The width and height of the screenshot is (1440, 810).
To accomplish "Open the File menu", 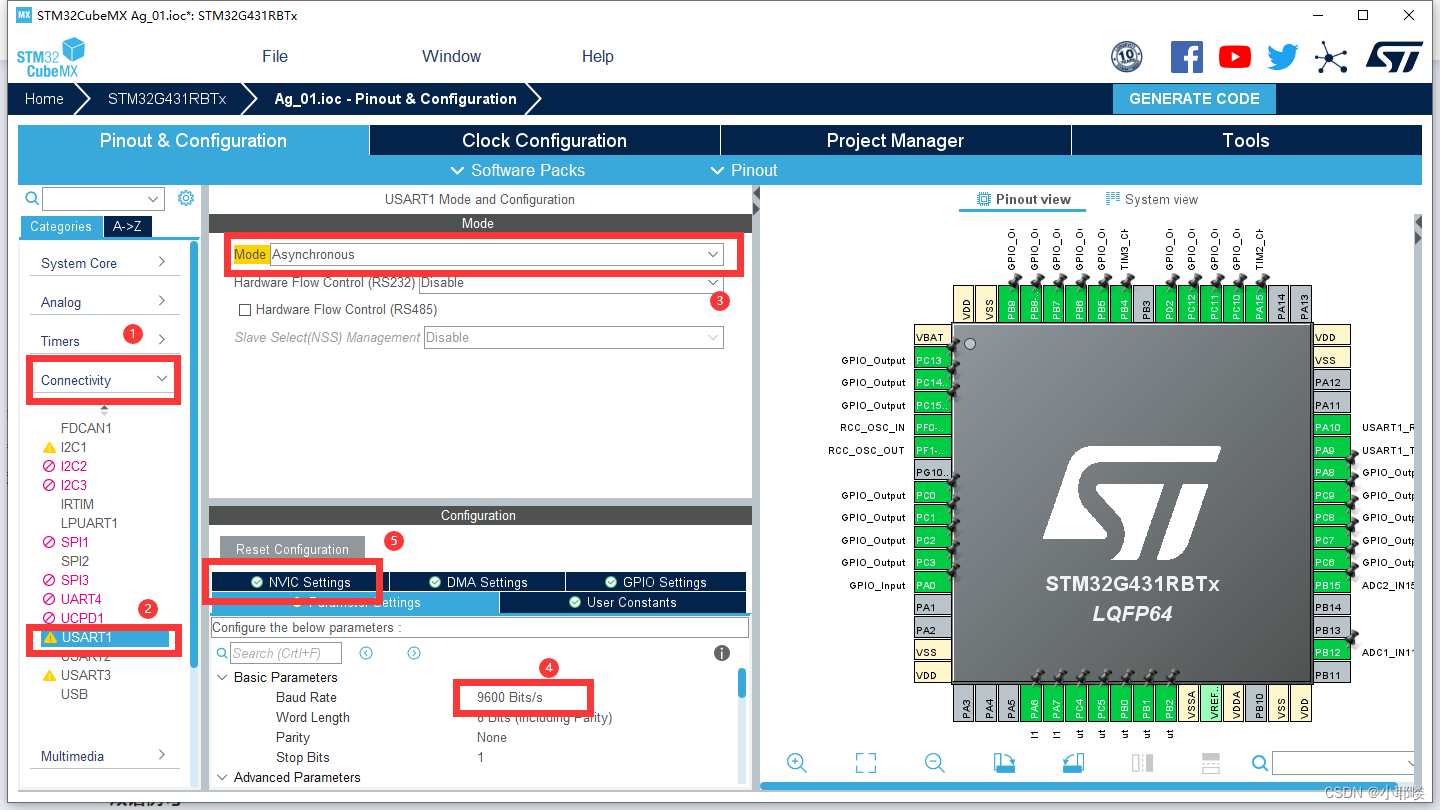I will point(275,56).
